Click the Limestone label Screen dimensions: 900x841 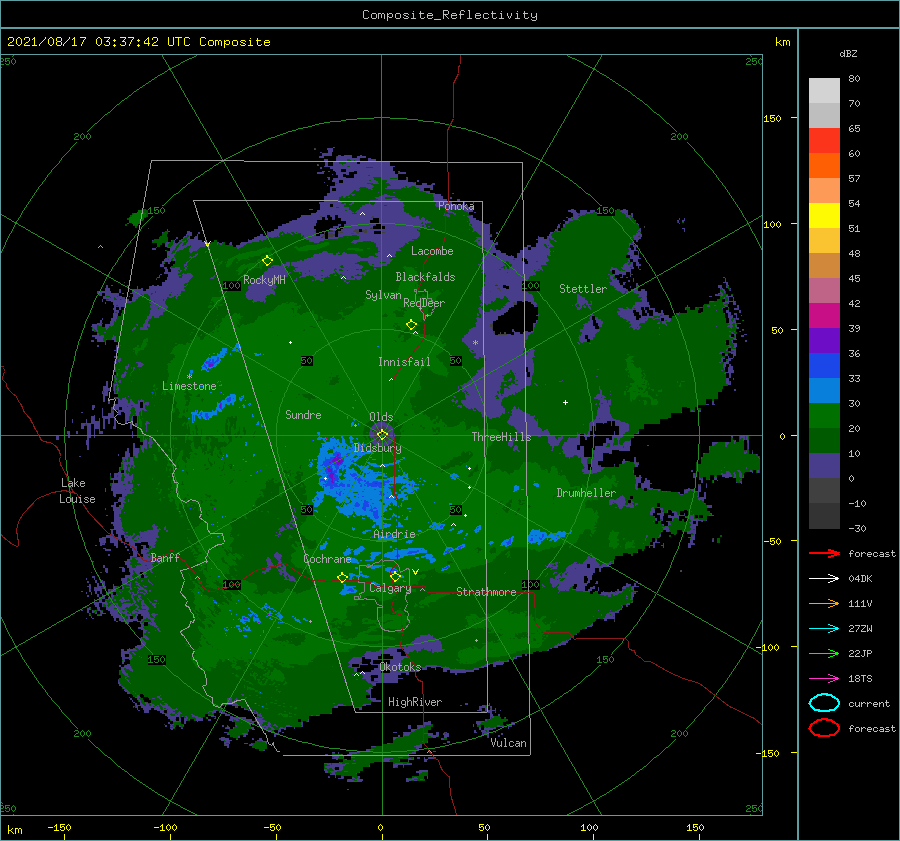(189, 386)
